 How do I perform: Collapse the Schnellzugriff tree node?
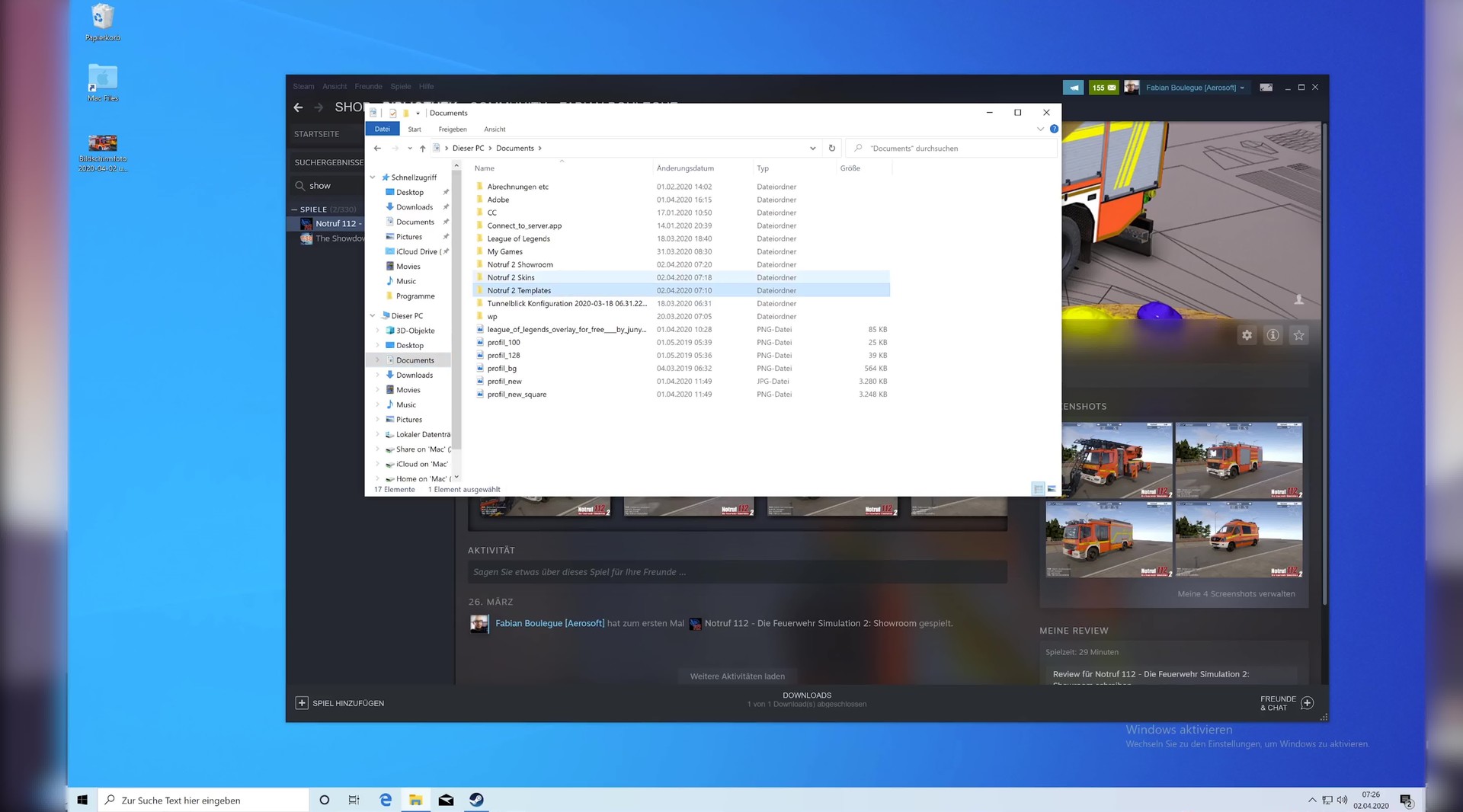pos(373,177)
